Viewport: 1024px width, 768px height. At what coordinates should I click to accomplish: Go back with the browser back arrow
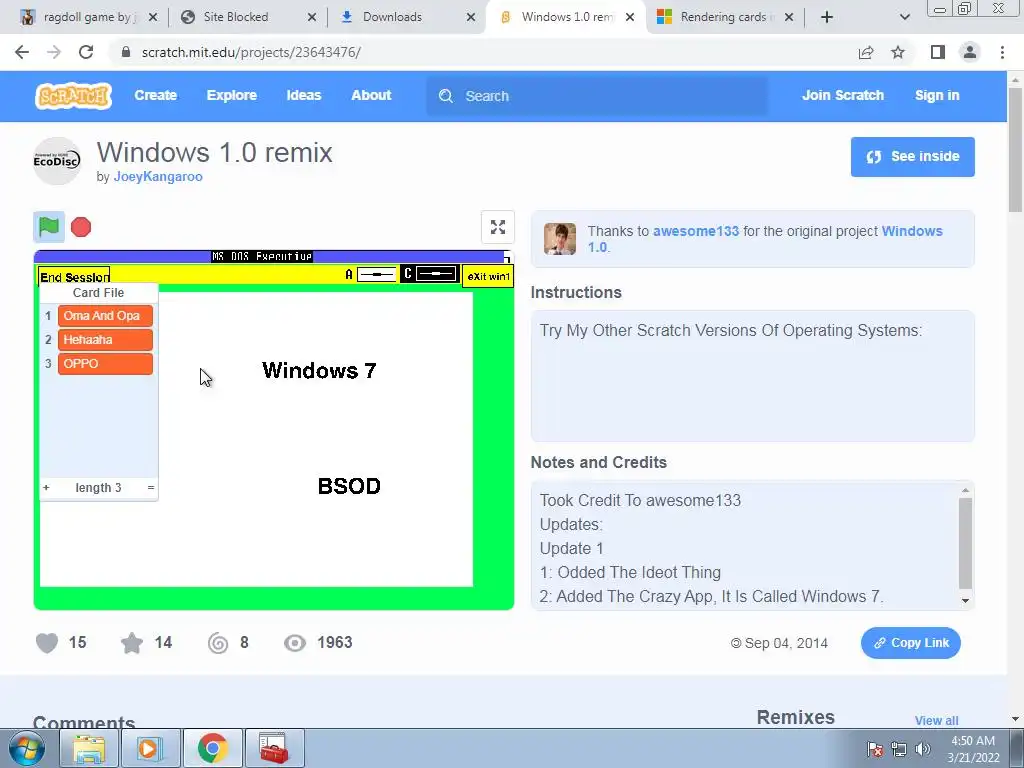click(22, 52)
